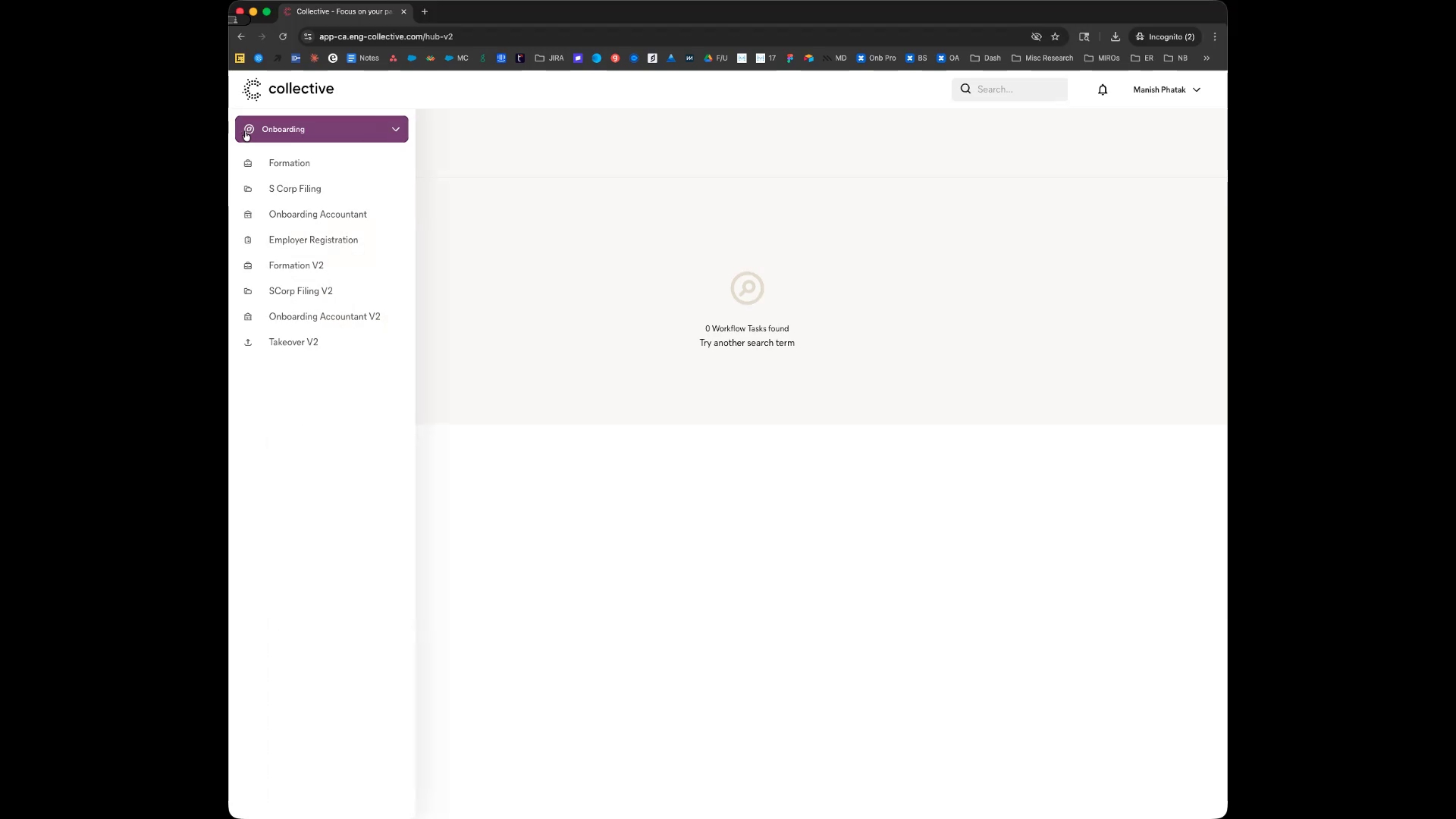Open SCorp Filing V2 item
1456x819 pixels.
click(300, 291)
